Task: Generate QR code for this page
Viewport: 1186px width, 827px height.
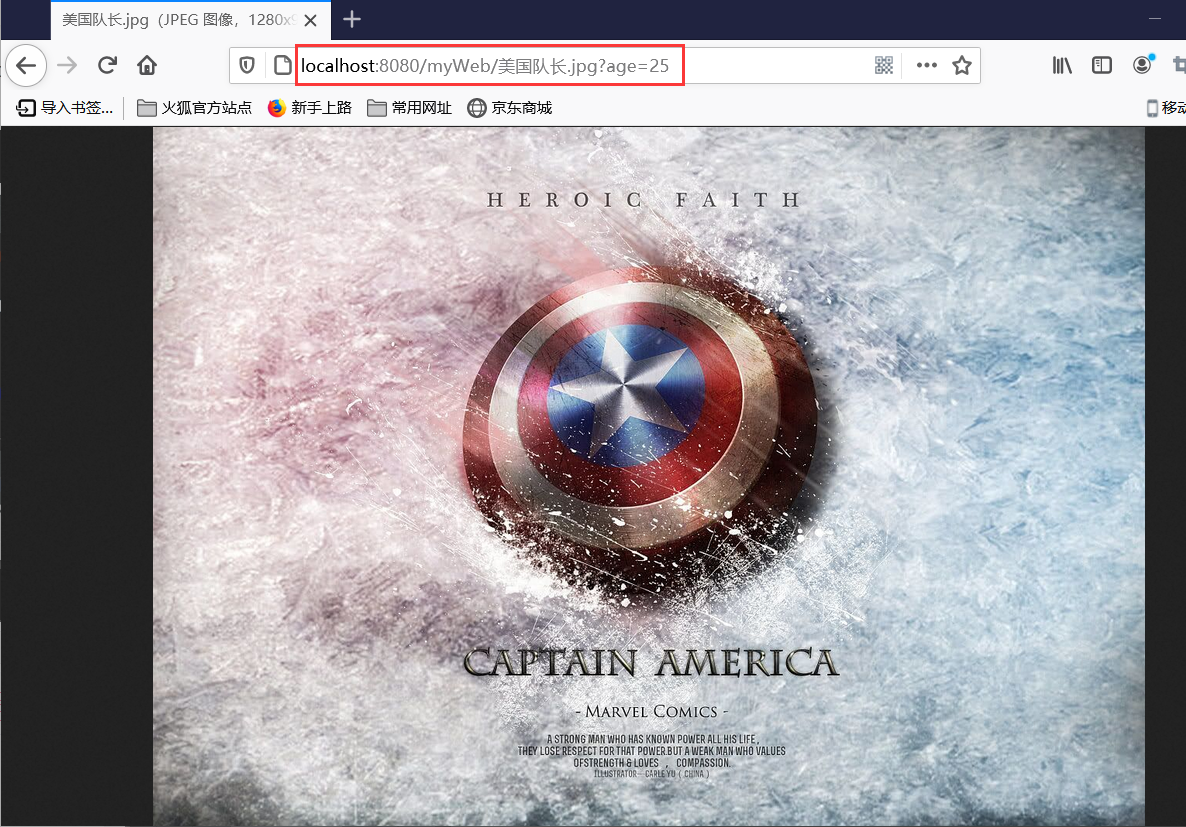Action: pos(883,66)
